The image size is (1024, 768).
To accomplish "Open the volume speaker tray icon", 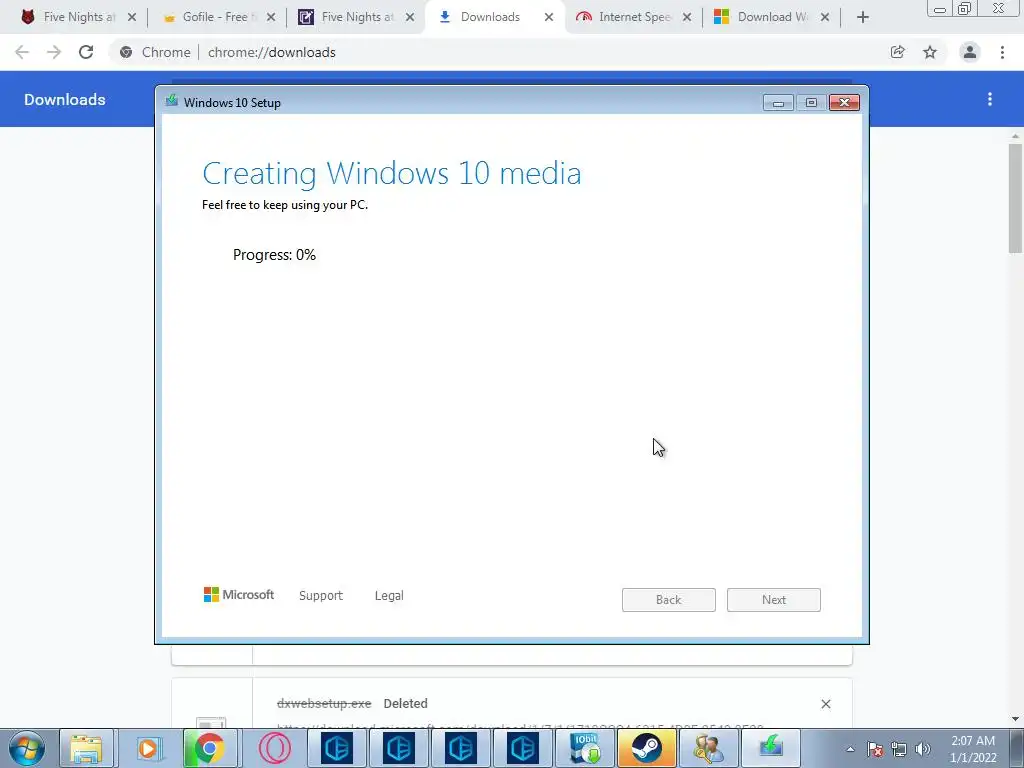I will pyautogui.click(x=923, y=749).
